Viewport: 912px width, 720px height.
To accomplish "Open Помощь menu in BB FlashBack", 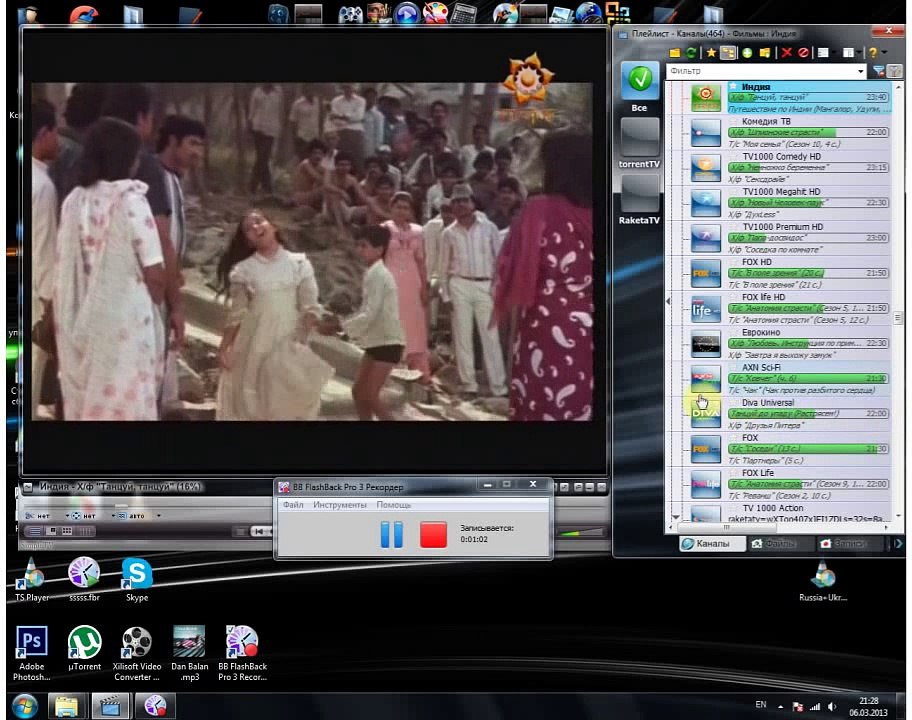I will [394, 505].
